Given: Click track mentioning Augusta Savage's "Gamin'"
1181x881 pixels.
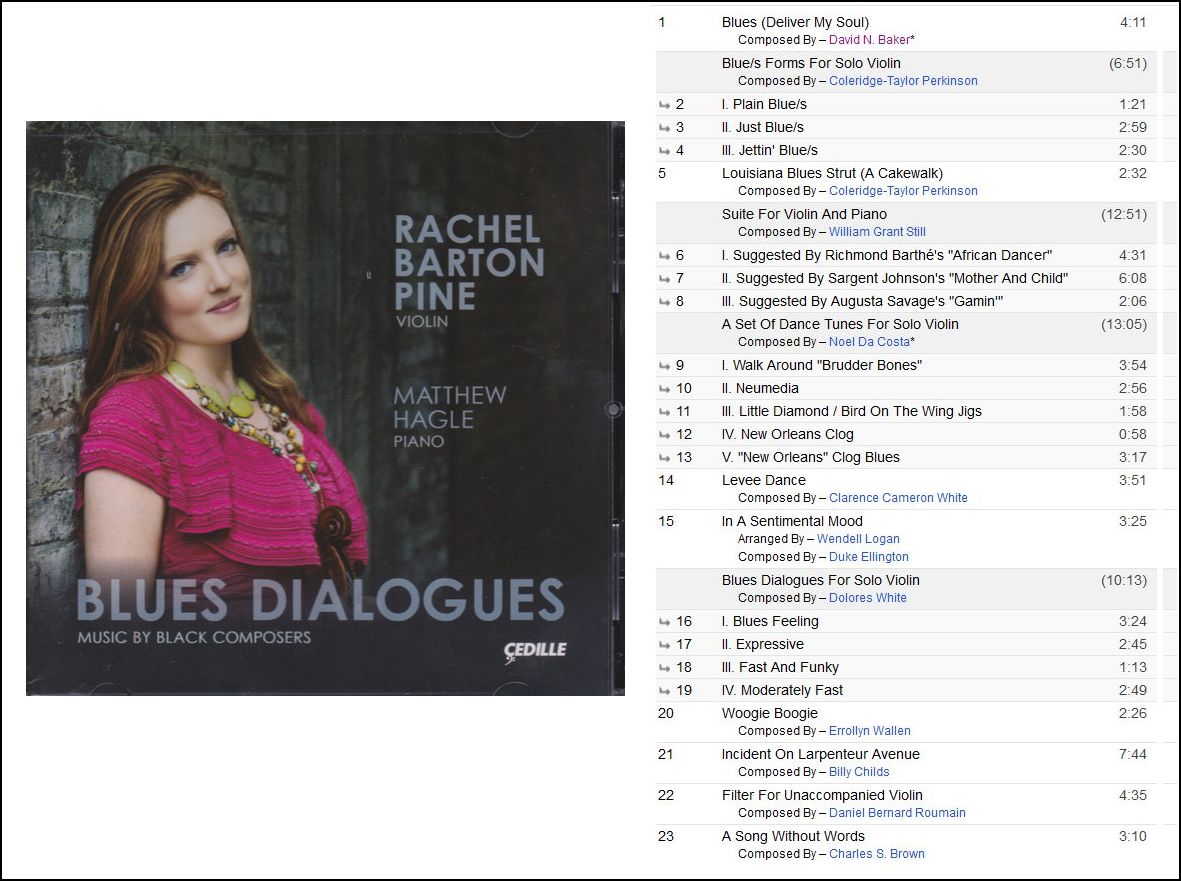Looking at the screenshot, I should [x=862, y=302].
